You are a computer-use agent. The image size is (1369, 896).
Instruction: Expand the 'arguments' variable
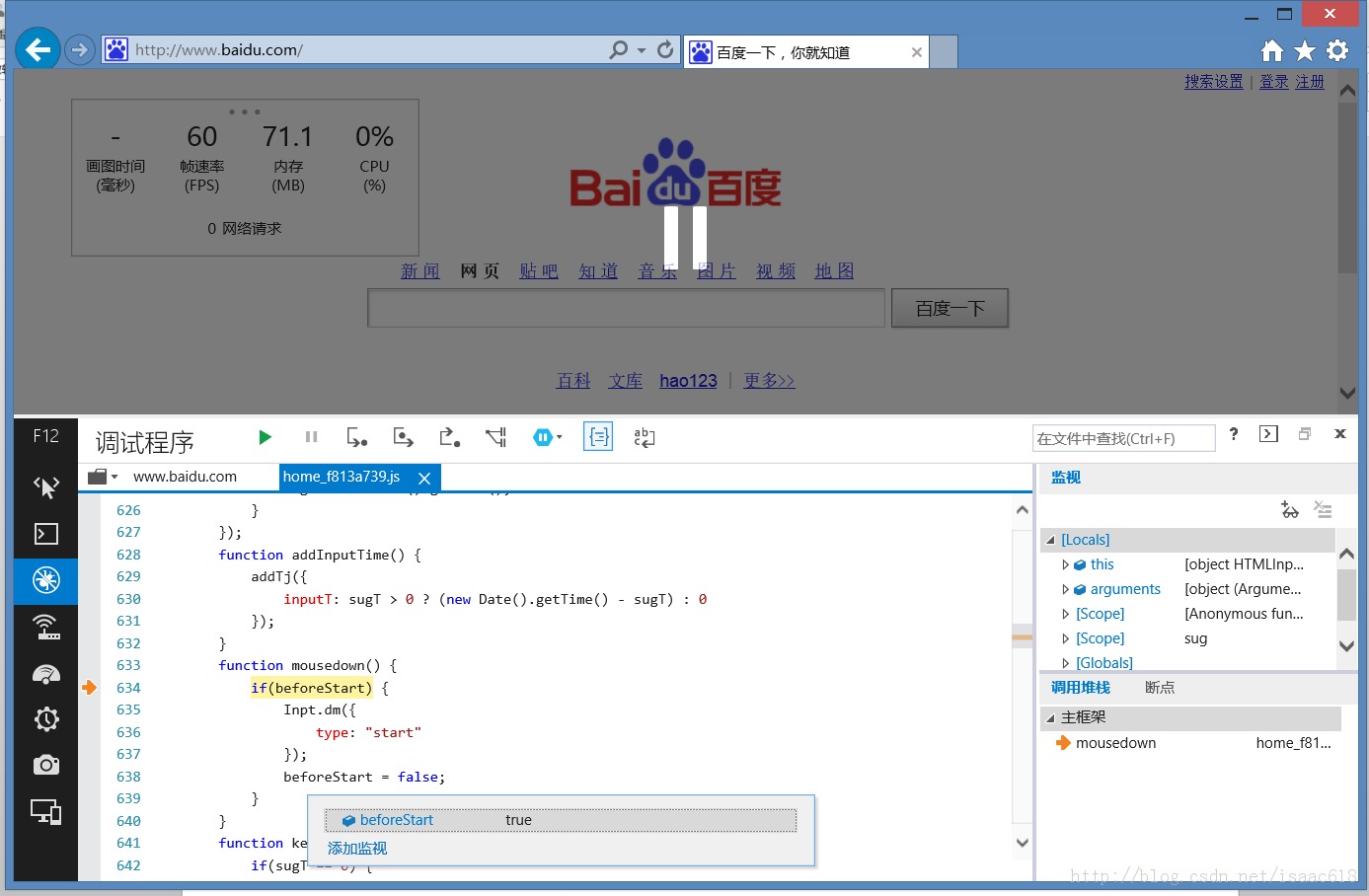pos(1065,589)
